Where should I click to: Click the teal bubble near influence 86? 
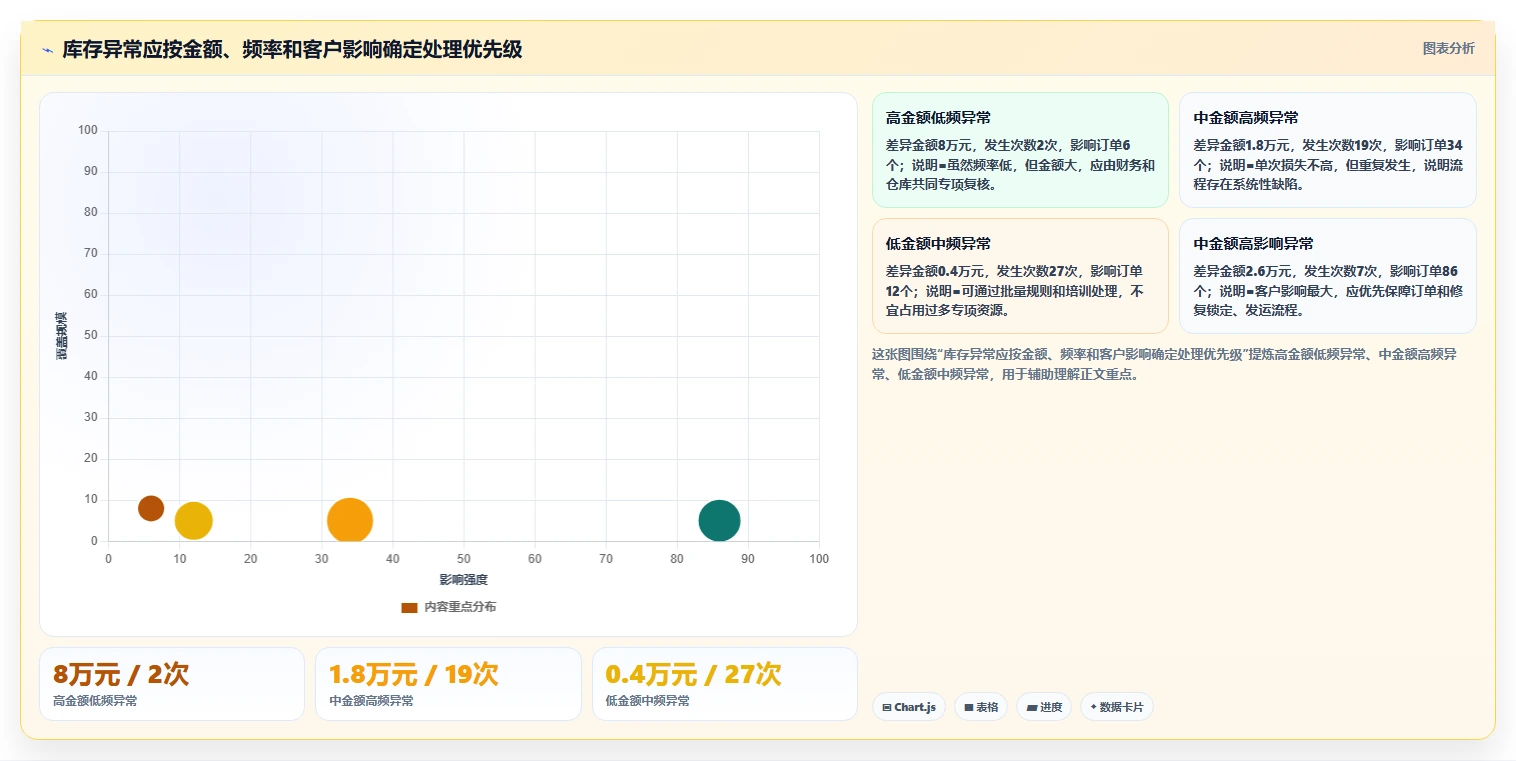tap(719, 520)
